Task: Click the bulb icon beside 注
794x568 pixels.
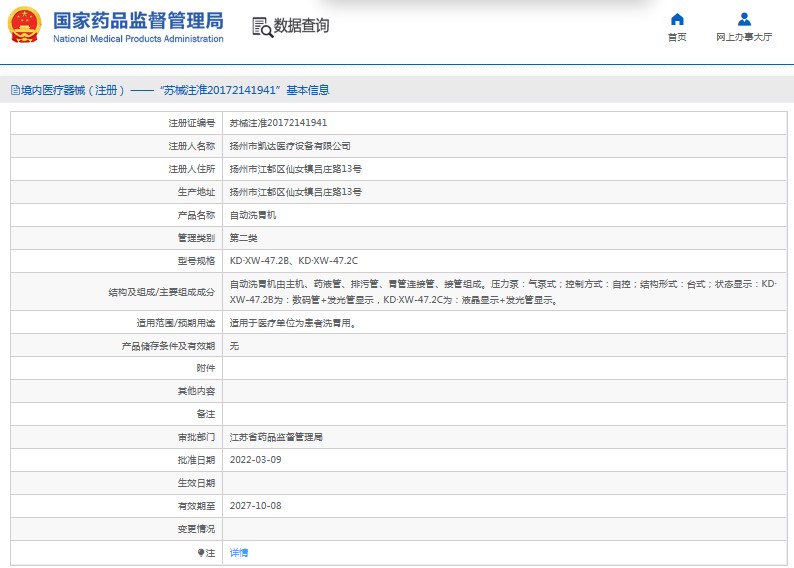Action: [201, 552]
